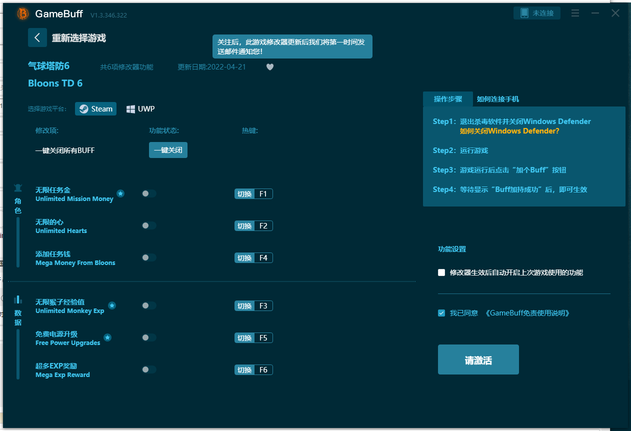Click star badge next to Free Power Upgrades

pos(107,337)
